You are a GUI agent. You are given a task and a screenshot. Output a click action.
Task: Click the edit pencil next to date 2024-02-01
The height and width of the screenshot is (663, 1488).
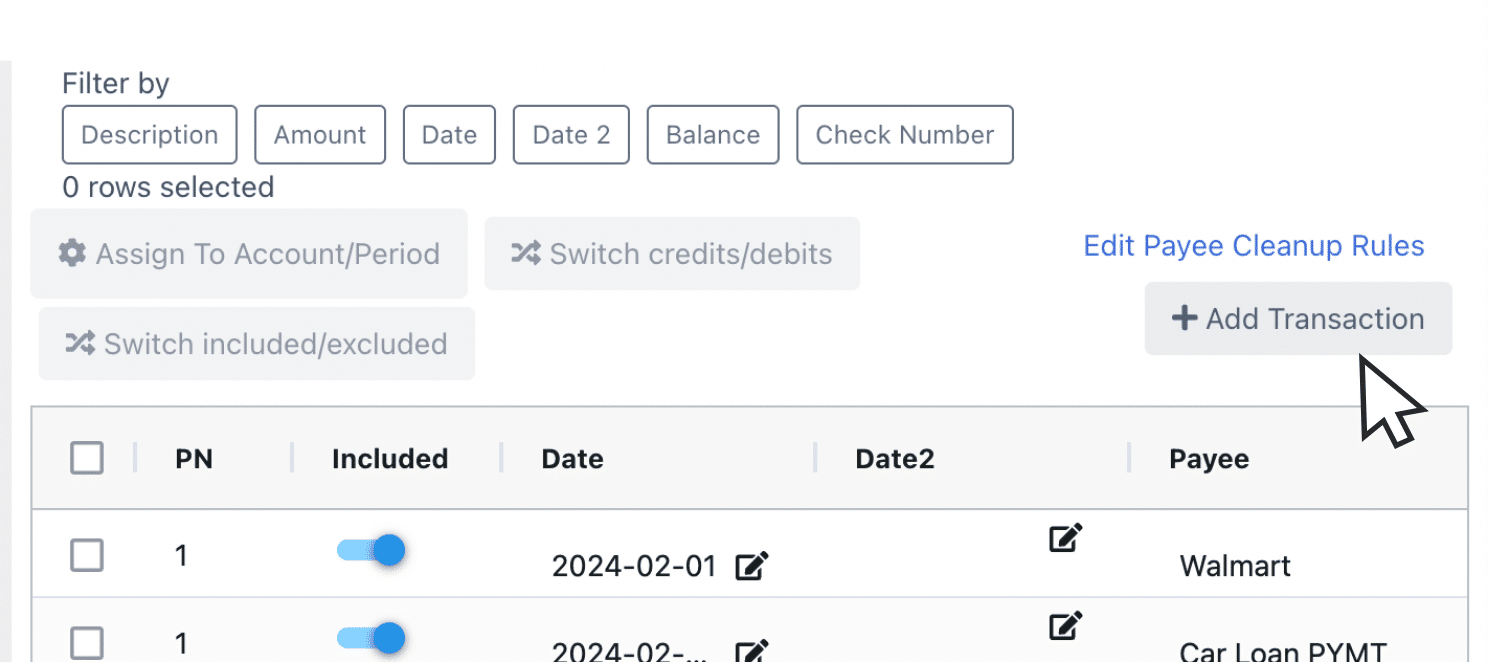point(752,565)
